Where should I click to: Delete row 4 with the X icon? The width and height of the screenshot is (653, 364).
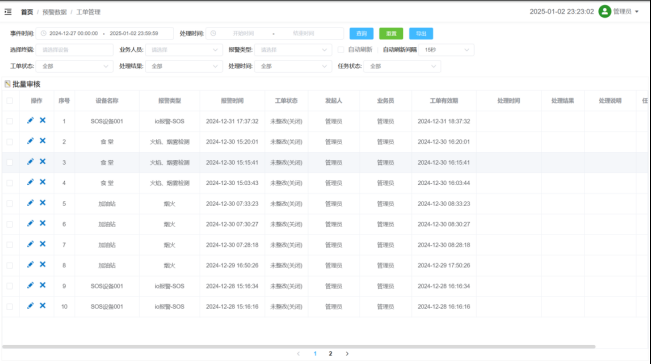[42, 182]
